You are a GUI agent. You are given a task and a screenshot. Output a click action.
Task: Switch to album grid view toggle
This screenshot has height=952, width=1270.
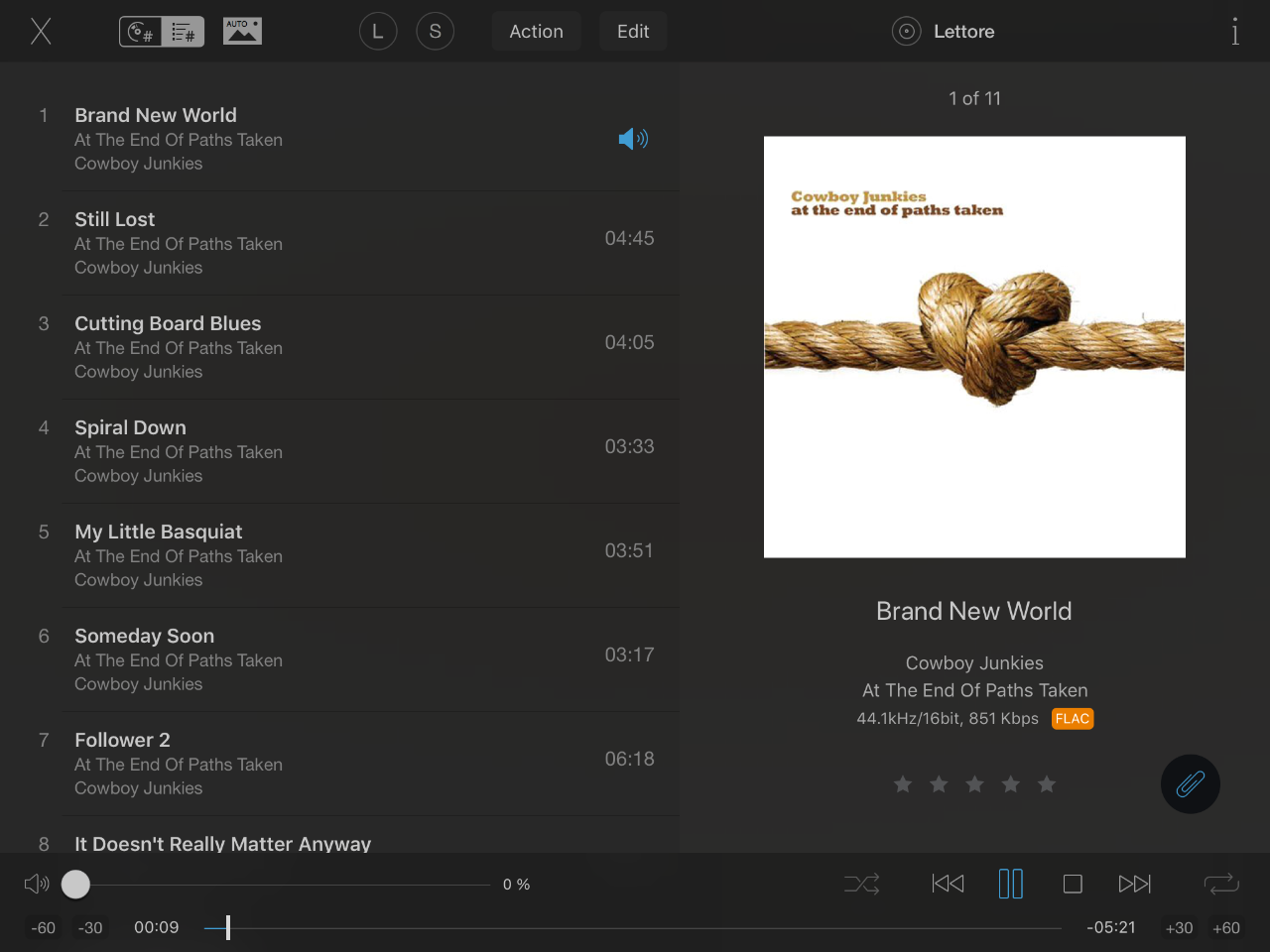(x=141, y=32)
